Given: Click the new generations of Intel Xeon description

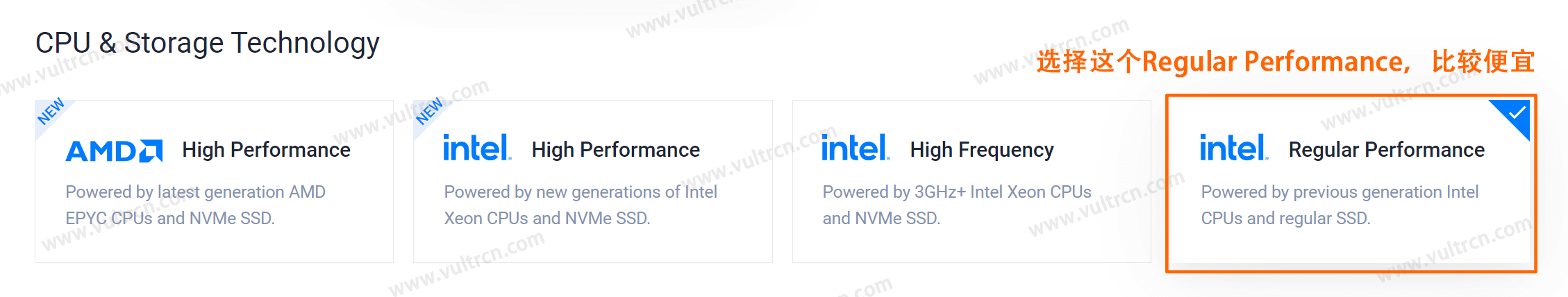Looking at the screenshot, I should pyautogui.click(x=581, y=205).
